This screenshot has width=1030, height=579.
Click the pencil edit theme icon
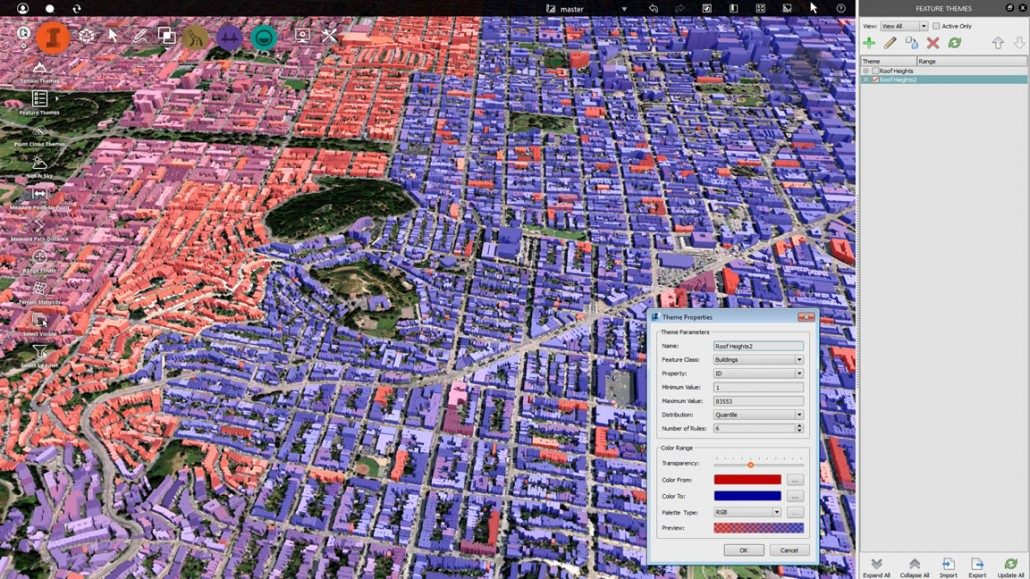pos(890,43)
